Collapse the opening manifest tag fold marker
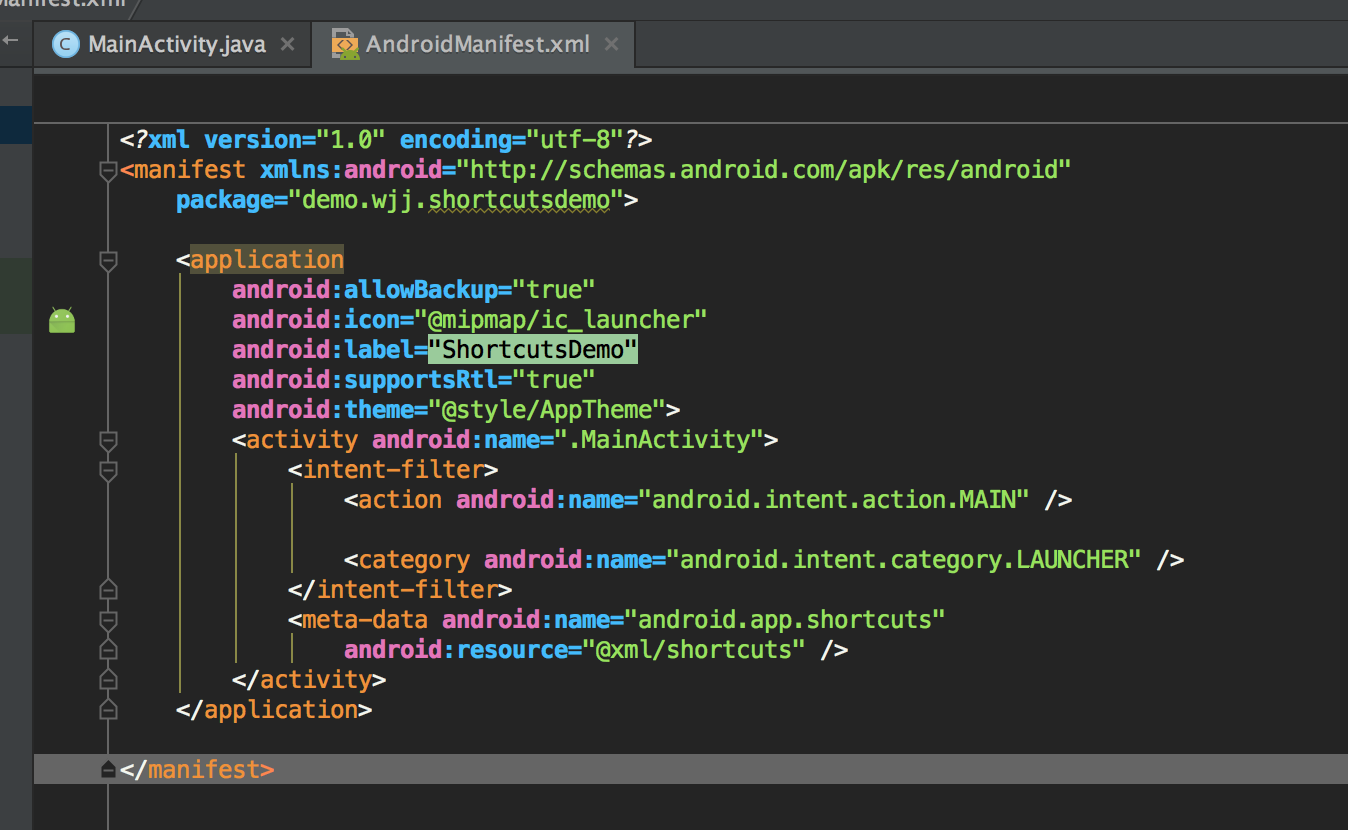 pos(108,171)
